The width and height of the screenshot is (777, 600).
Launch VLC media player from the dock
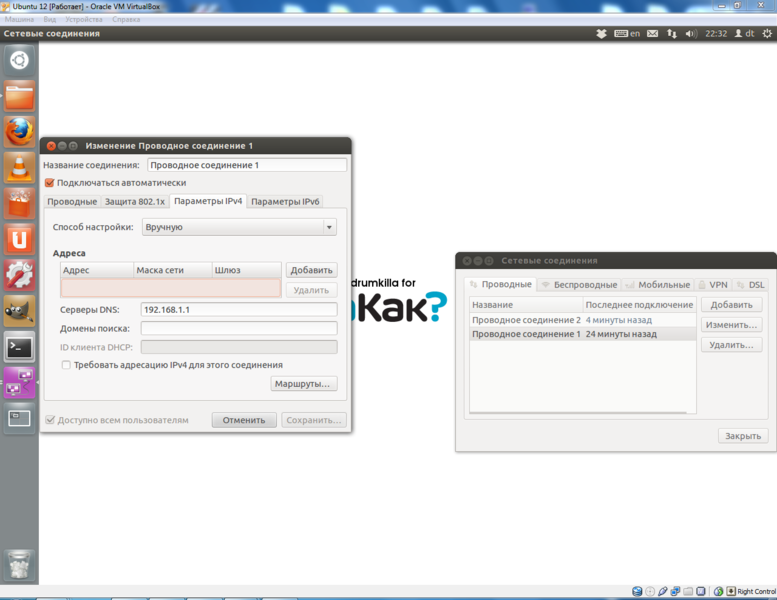pos(19,167)
